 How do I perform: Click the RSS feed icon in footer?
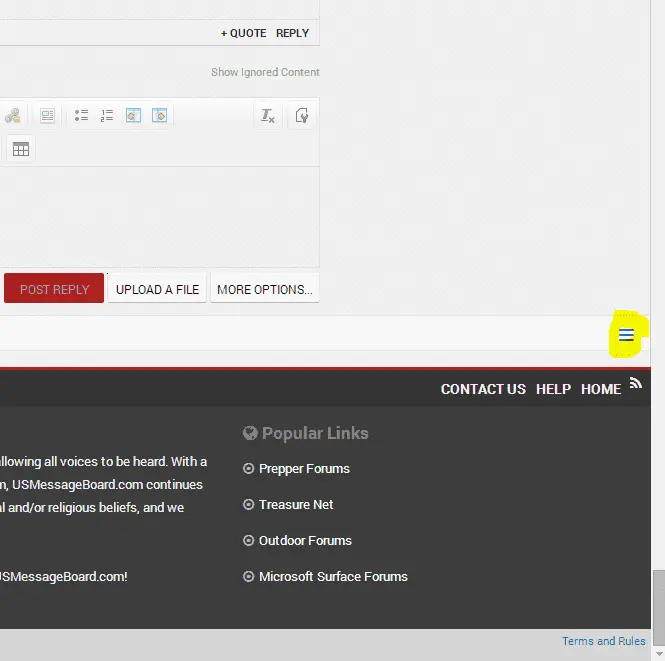point(635,383)
